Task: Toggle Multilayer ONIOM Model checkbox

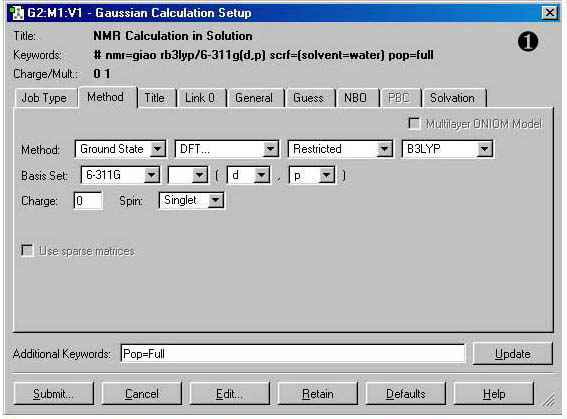Action: 414,124
